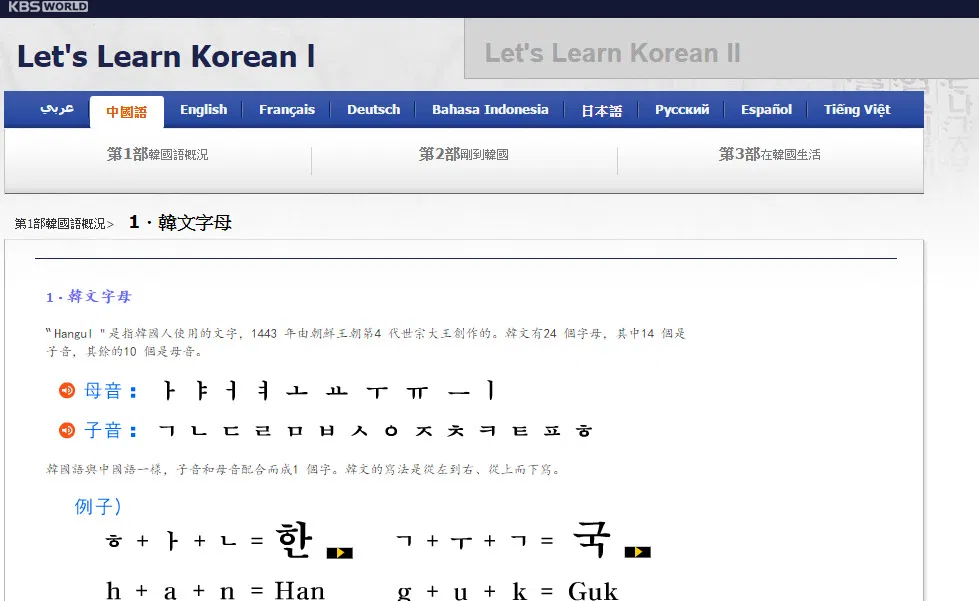Switch to Let's Learn Korean II tab
Screen dimensions: 979x601
coord(612,53)
